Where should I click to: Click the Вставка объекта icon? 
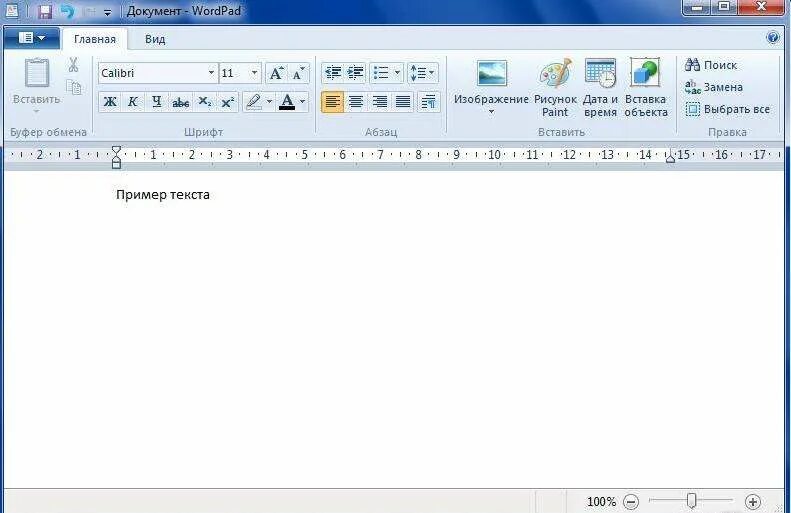[645, 88]
